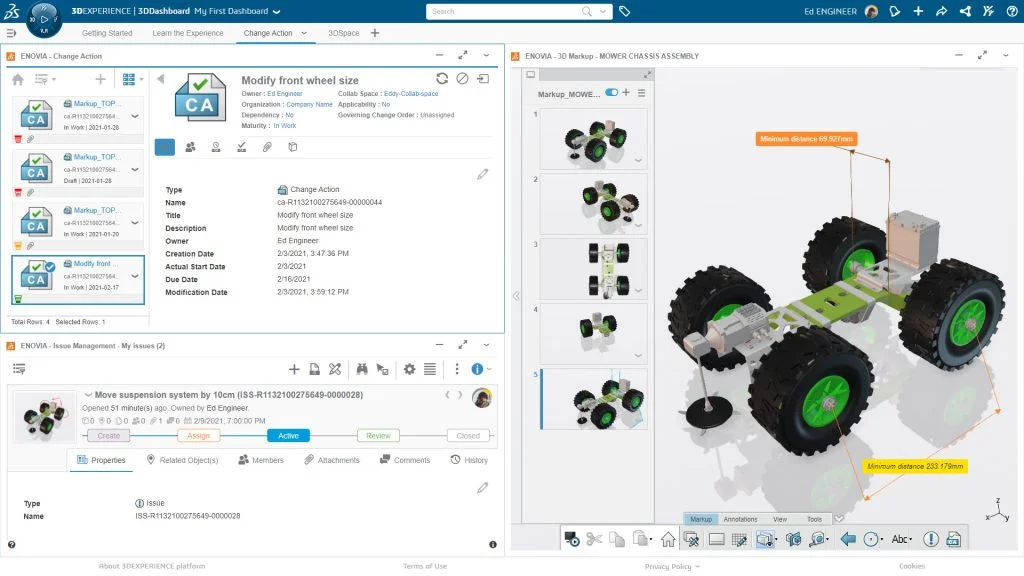Image resolution: width=1024 pixels, height=576 pixels.
Task: Select the Review state in issue lifecycle
Action: (x=378, y=436)
